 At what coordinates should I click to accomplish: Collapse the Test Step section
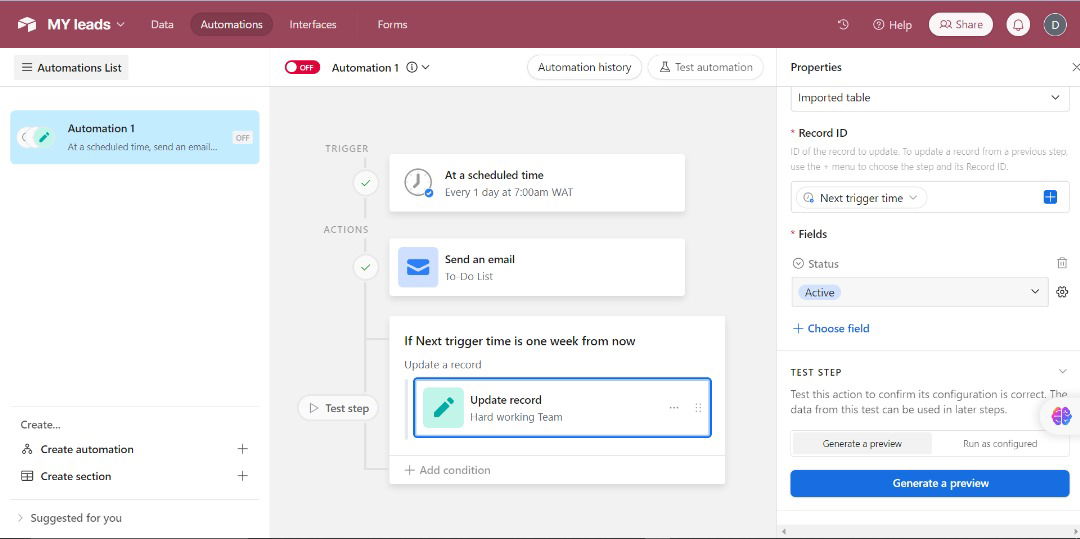pyautogui.click(x=1062, y=371)
